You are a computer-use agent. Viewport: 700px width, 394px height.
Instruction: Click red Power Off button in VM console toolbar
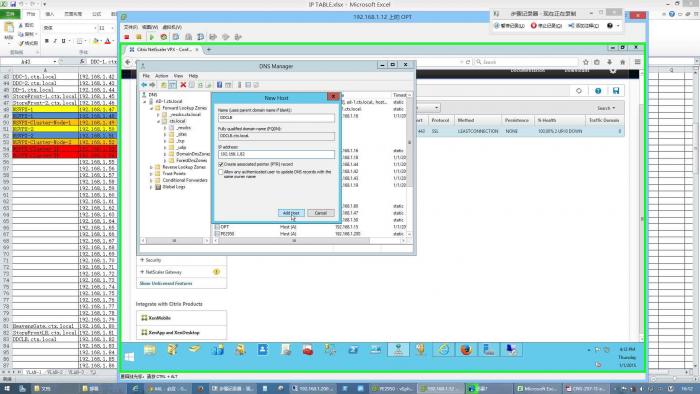tap(127, 37)
